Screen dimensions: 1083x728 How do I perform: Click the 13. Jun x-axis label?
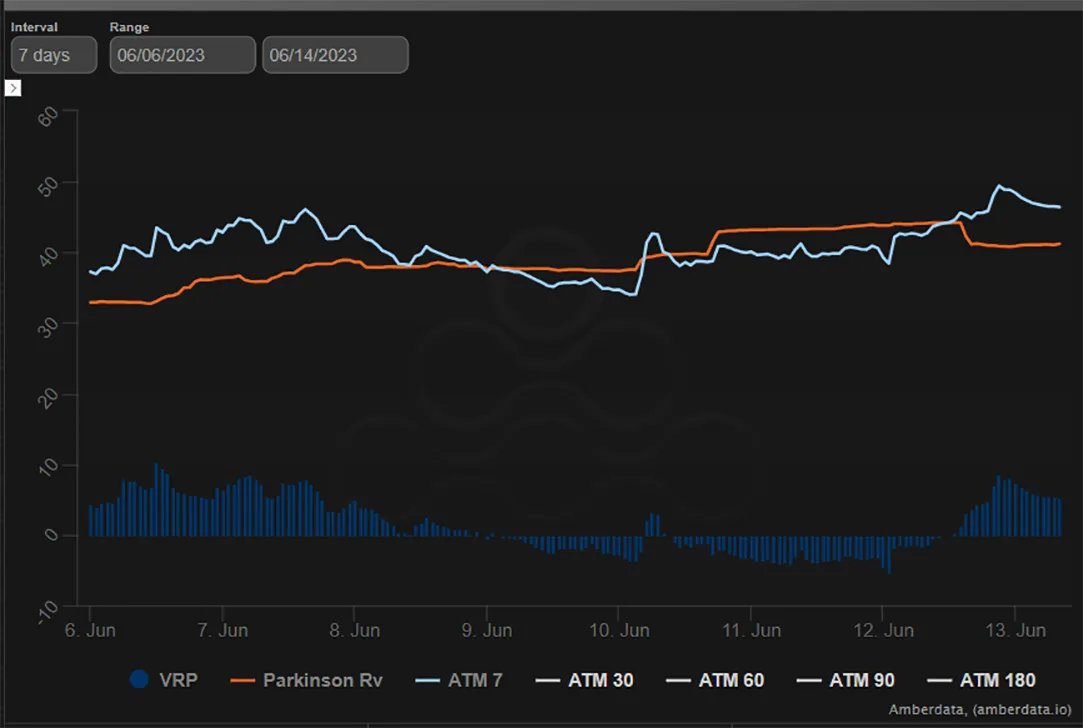pyautogui.click(x=1015, y=630)
